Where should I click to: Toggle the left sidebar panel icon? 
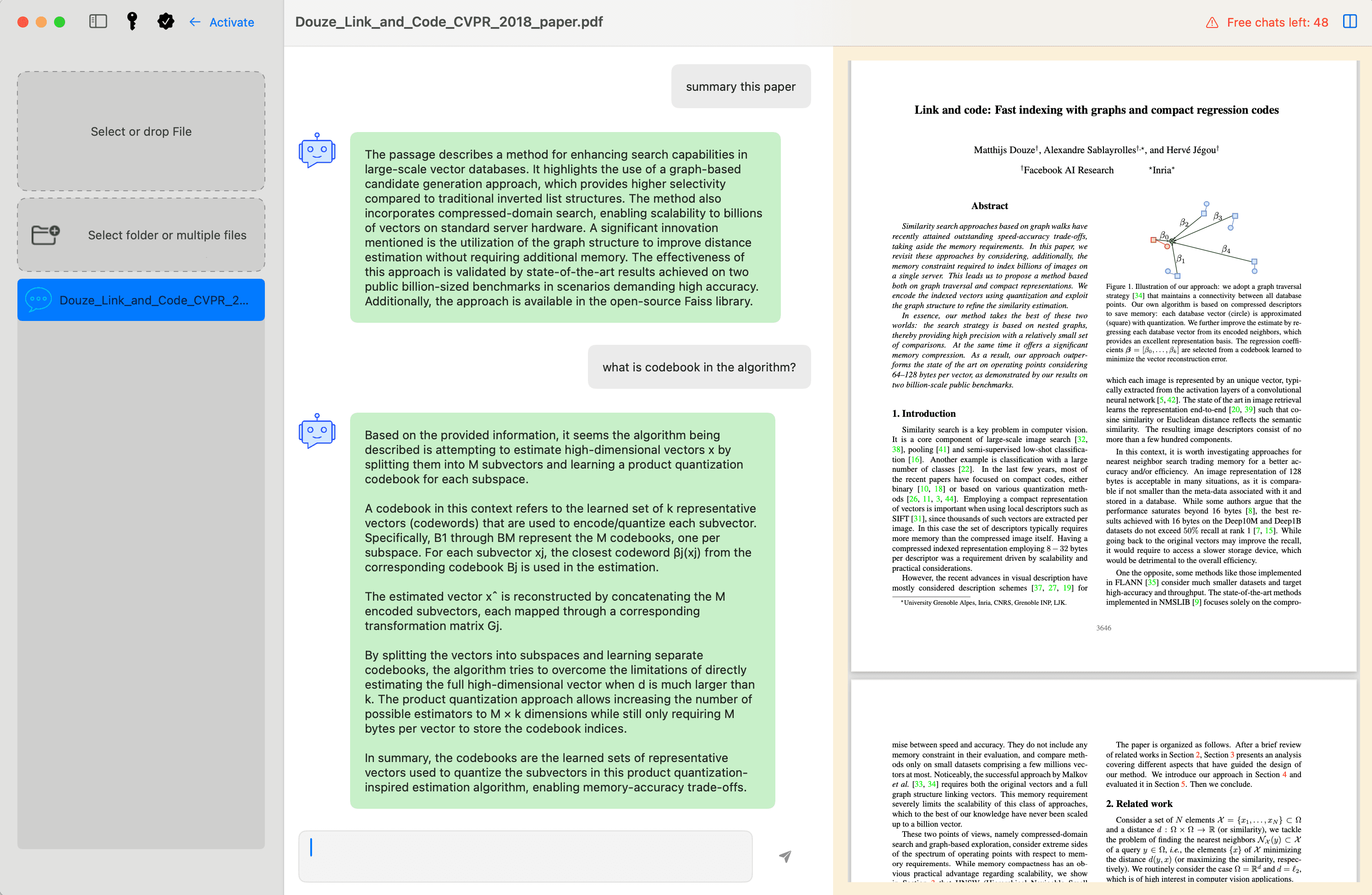[x=98, y=22]
